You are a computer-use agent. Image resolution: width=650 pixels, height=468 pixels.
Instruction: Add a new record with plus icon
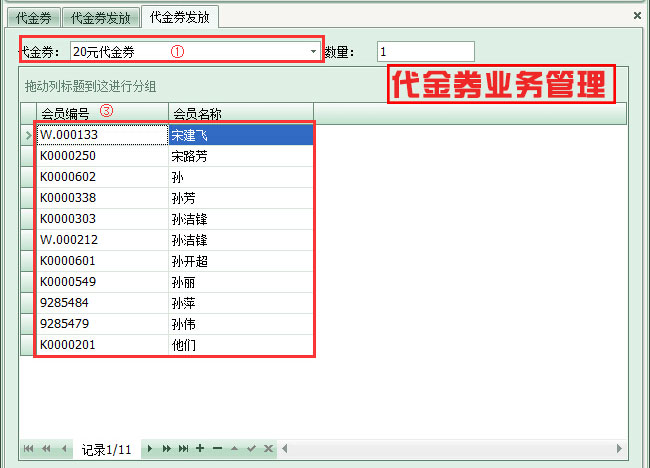tap(201, 449)
